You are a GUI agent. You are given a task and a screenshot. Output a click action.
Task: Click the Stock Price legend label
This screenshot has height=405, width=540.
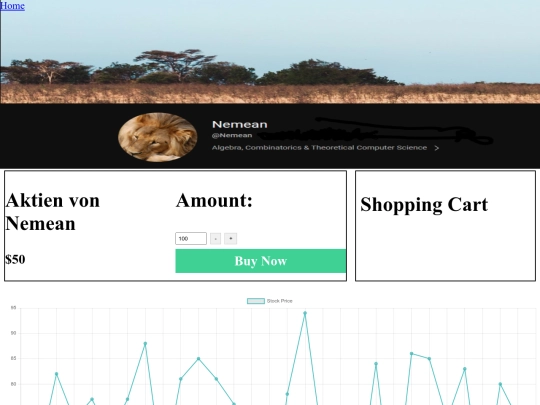pos(280,301)
